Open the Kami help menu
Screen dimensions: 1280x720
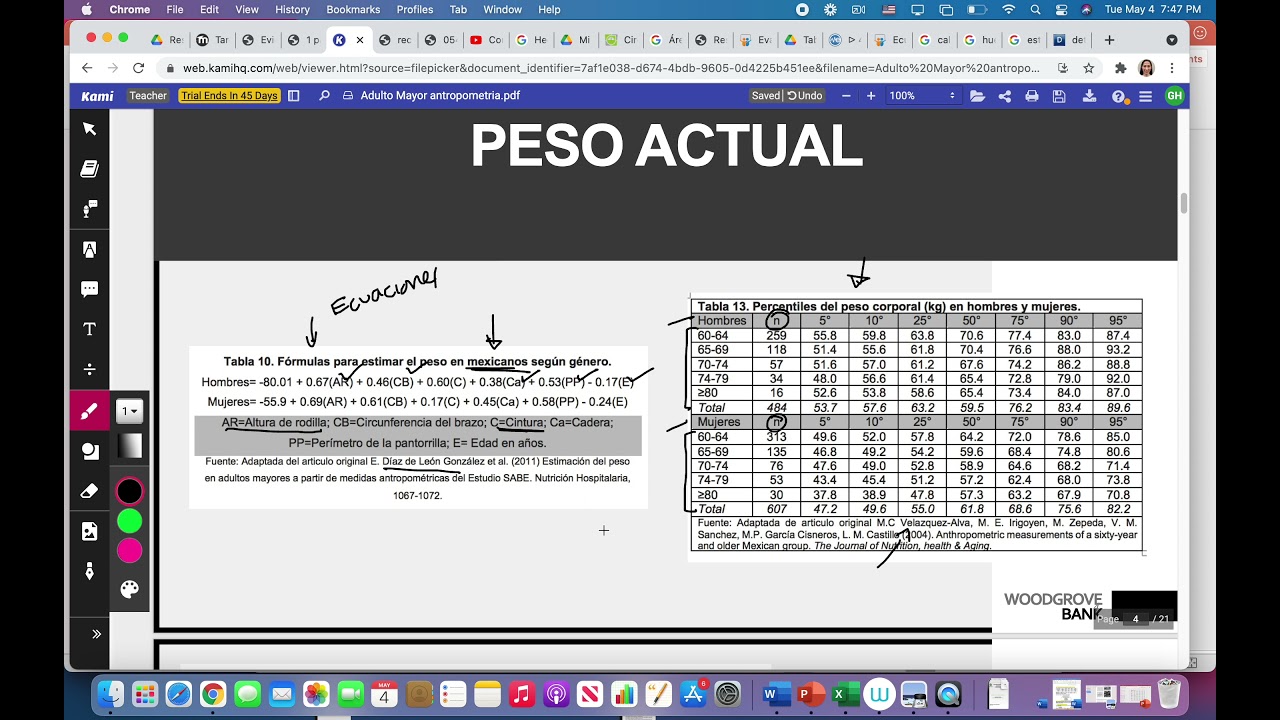tap(1119, 96)
